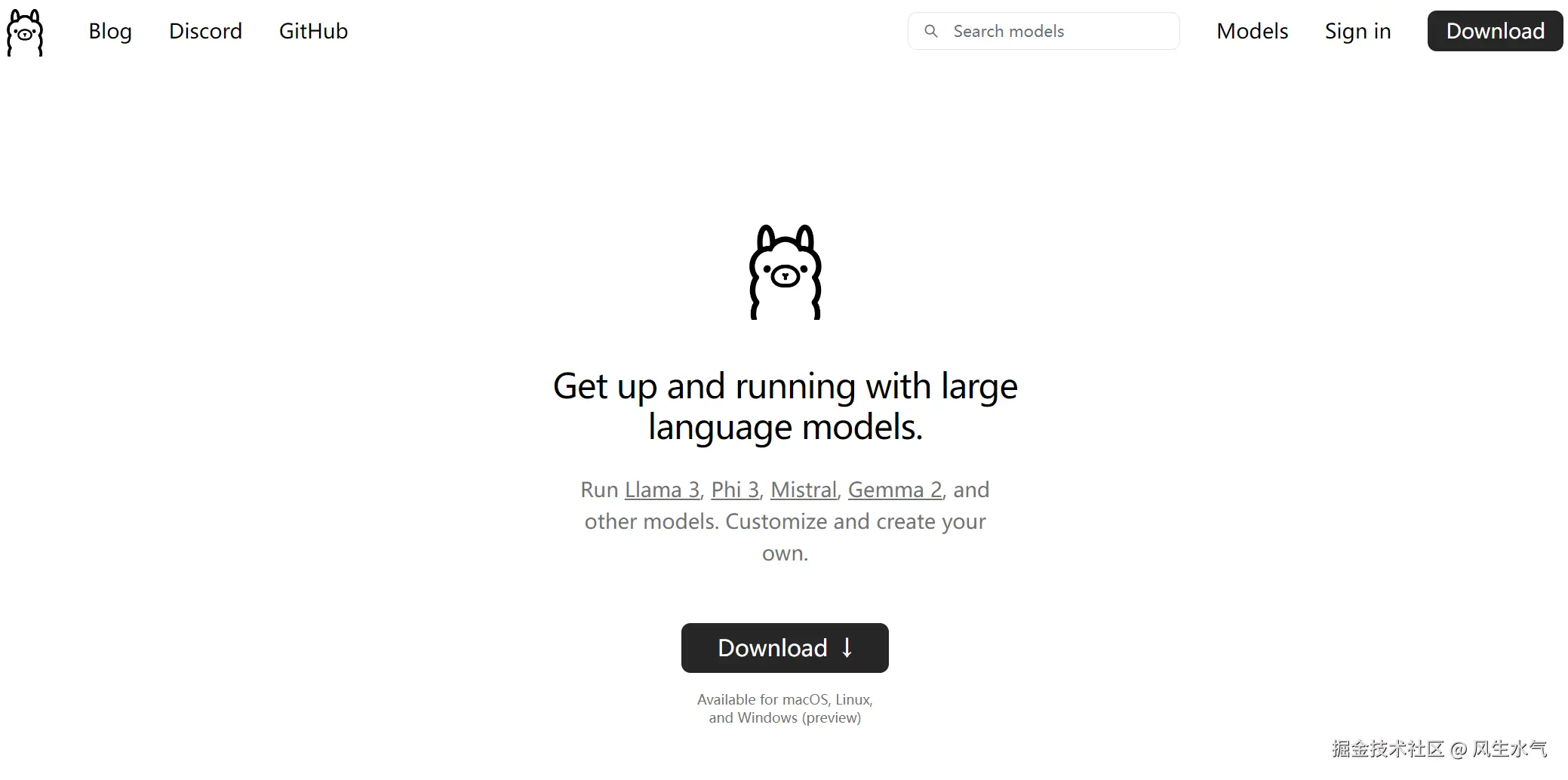
Task: Open the Models page from navbar
Action: click(1252, 31)
